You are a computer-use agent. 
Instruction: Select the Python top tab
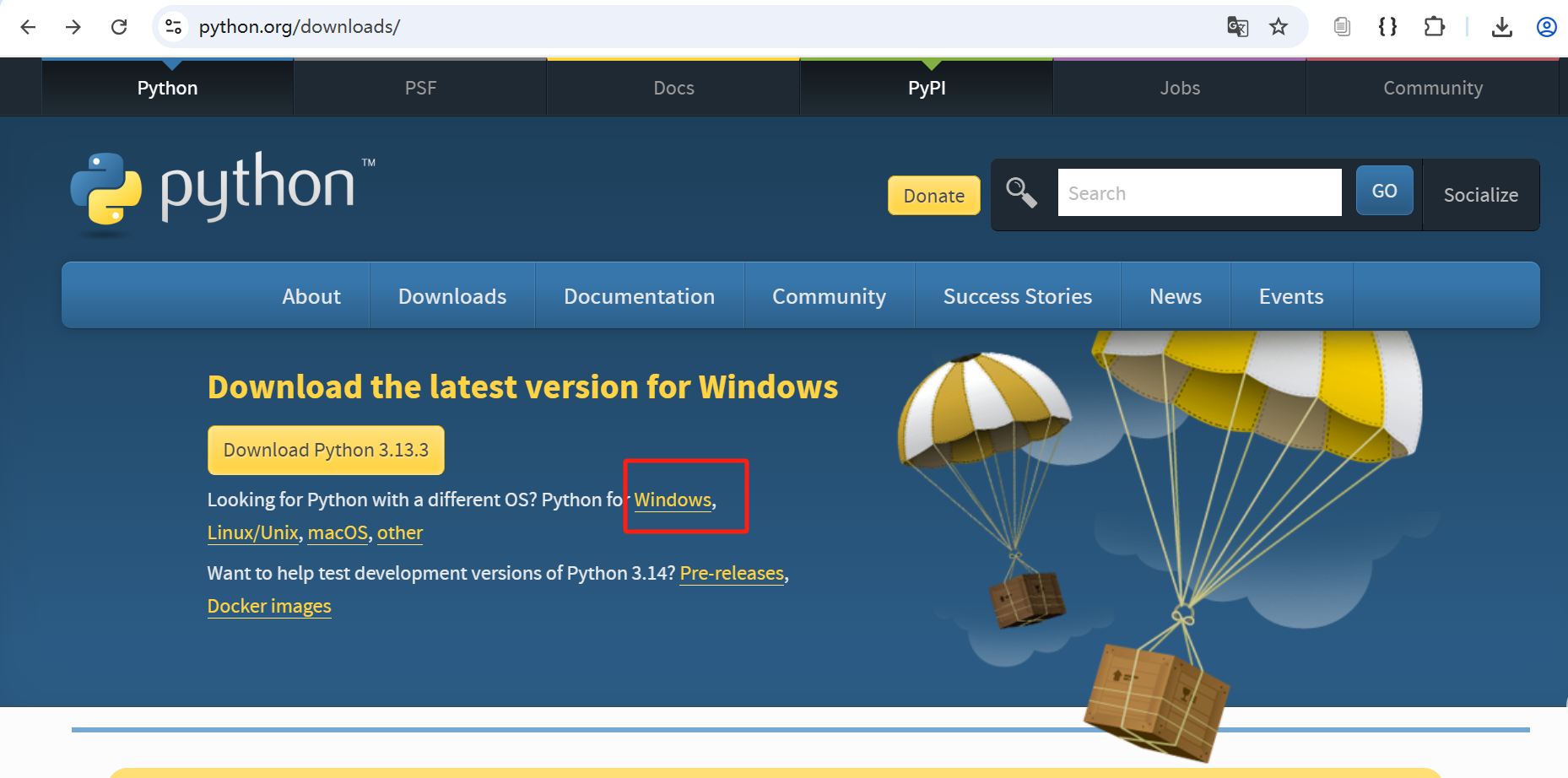(167, 88)
